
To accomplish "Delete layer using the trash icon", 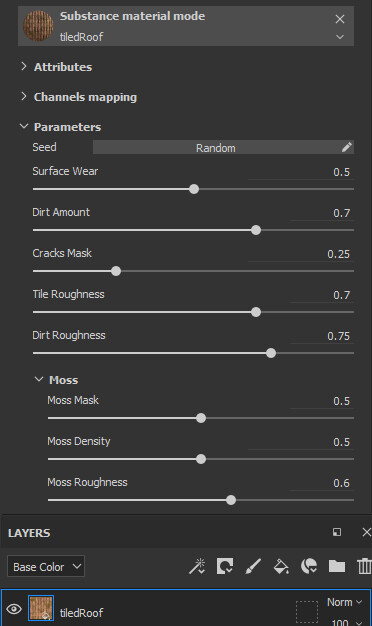I will [364, 566].
